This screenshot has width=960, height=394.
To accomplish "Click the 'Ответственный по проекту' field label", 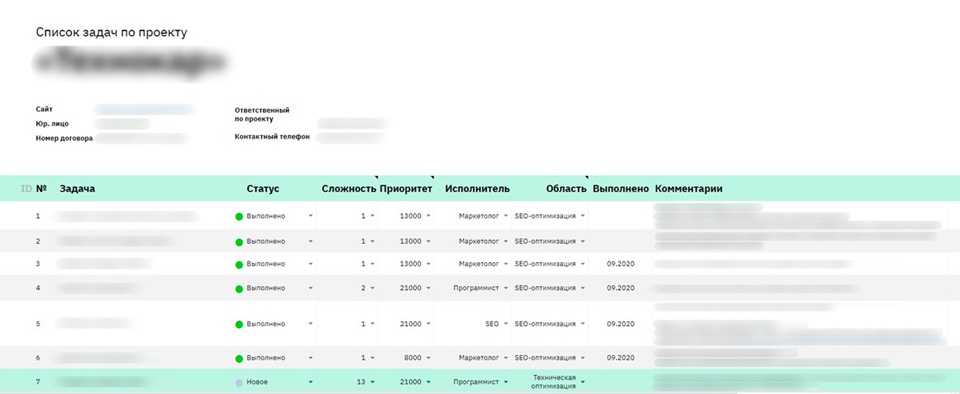I will [262, 114].
